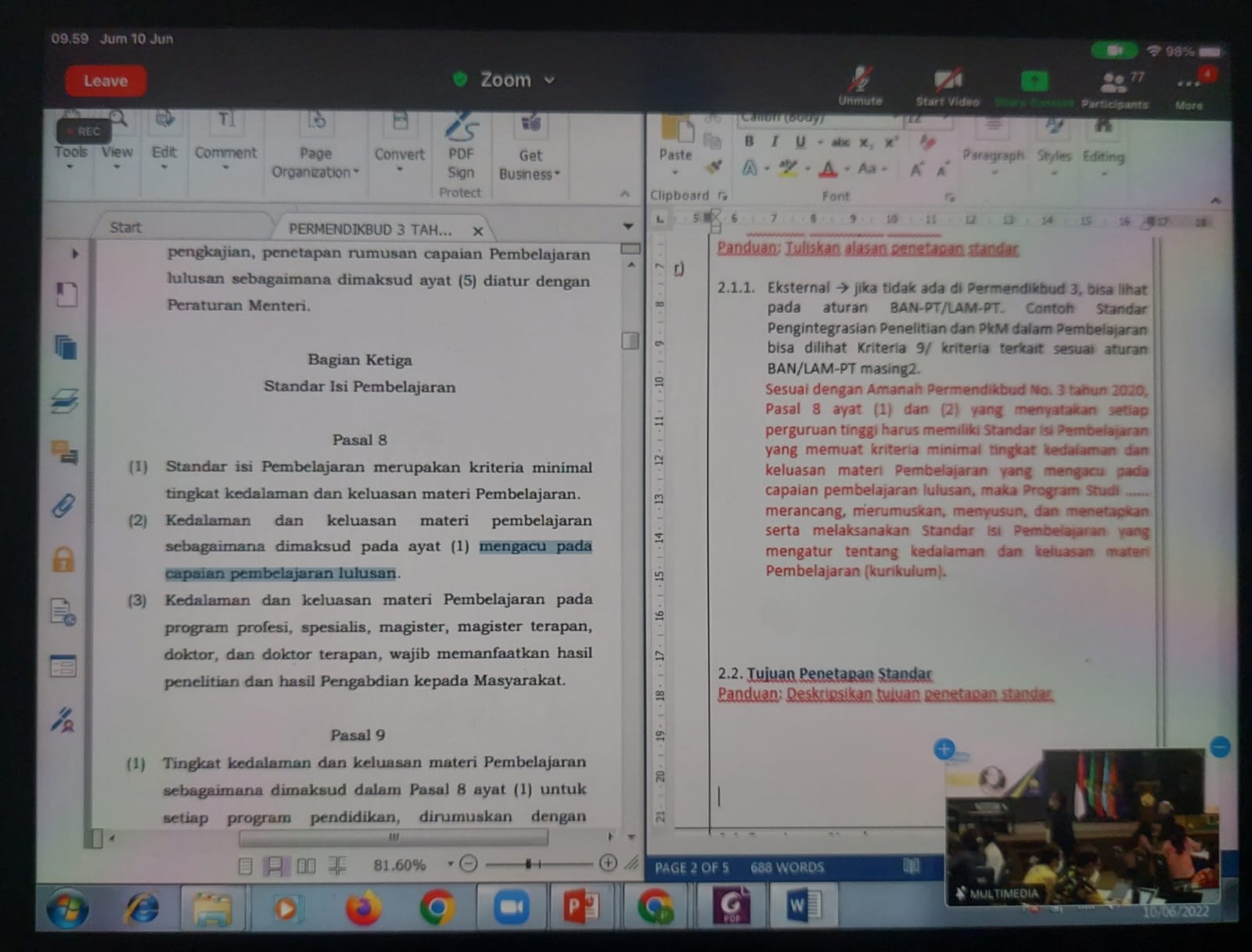
Task: Open PowerPoint from the taskbar
Action: tap(582, 907)
